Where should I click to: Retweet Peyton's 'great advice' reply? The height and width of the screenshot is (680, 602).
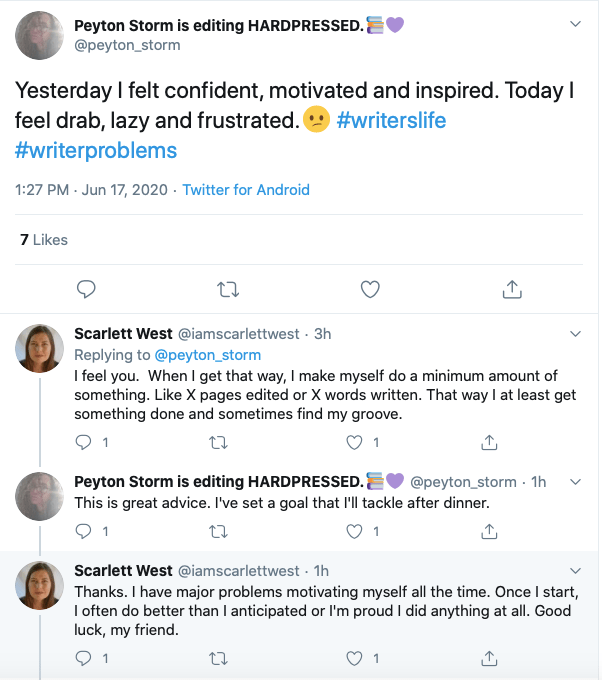tap(218, 530)
